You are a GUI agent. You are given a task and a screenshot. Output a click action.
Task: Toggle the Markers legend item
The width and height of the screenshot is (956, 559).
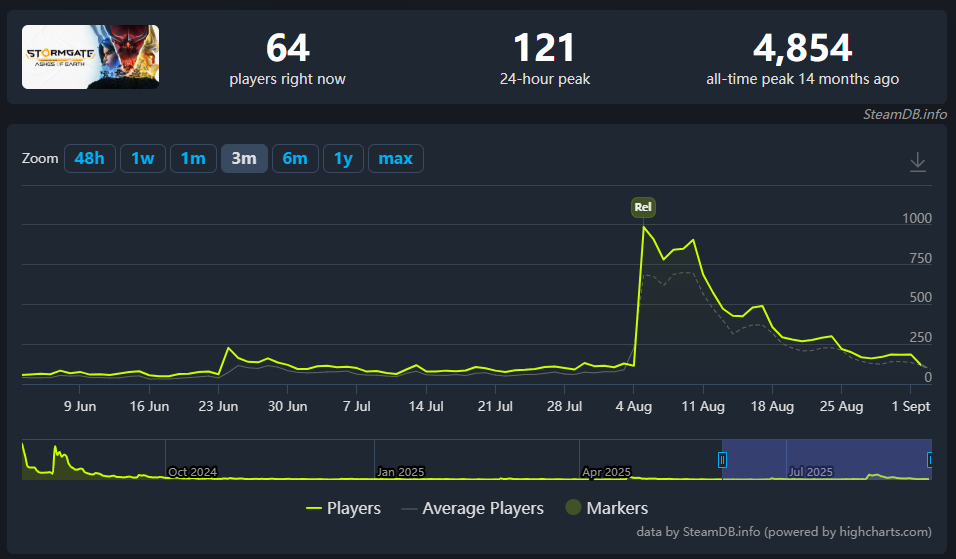coord(607,508)
